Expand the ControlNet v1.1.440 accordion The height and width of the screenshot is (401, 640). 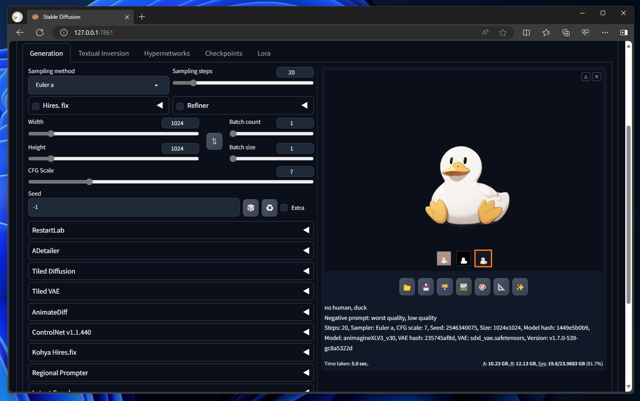[x=171, y=332]
